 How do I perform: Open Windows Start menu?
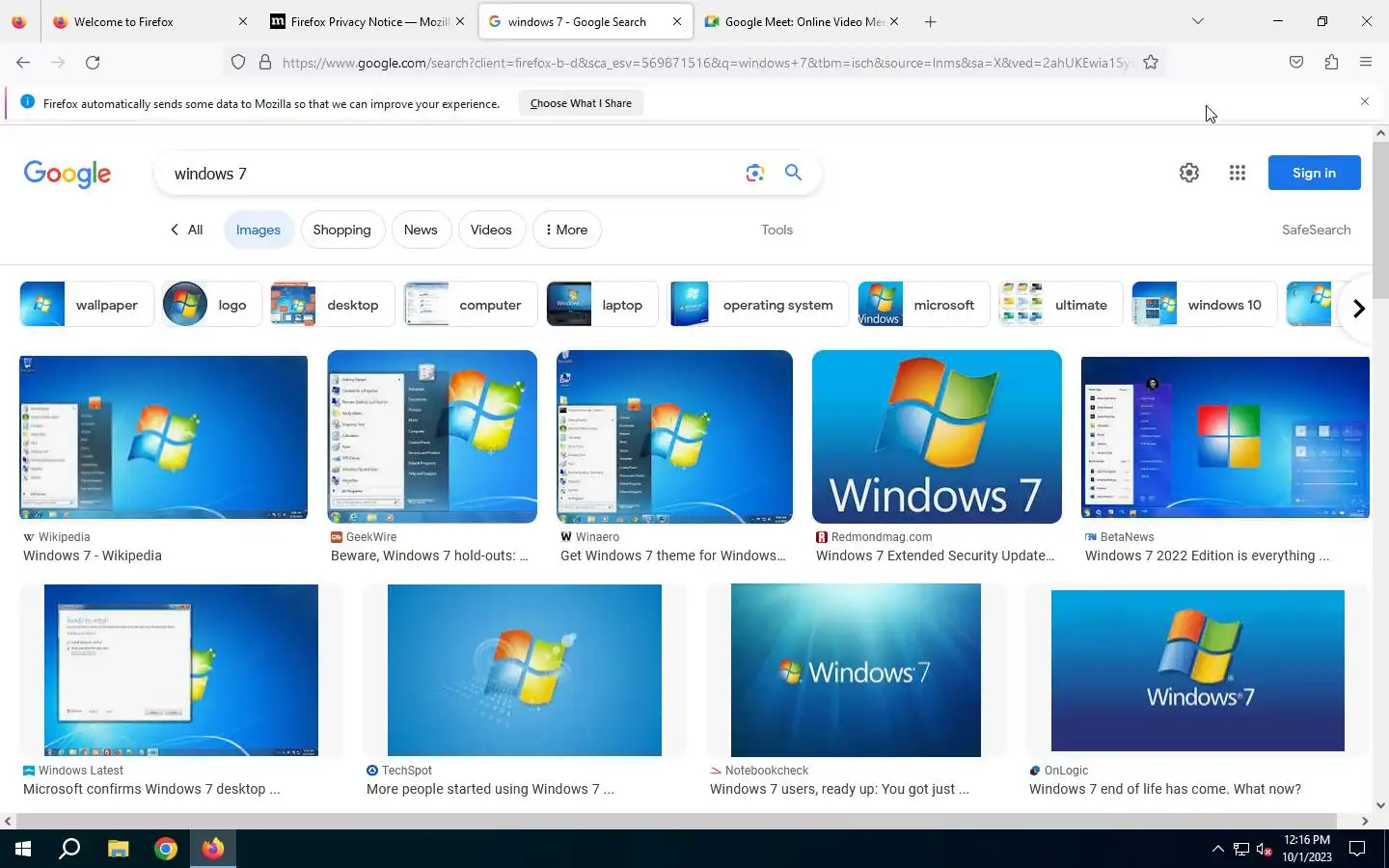click(x=23, y=849)
